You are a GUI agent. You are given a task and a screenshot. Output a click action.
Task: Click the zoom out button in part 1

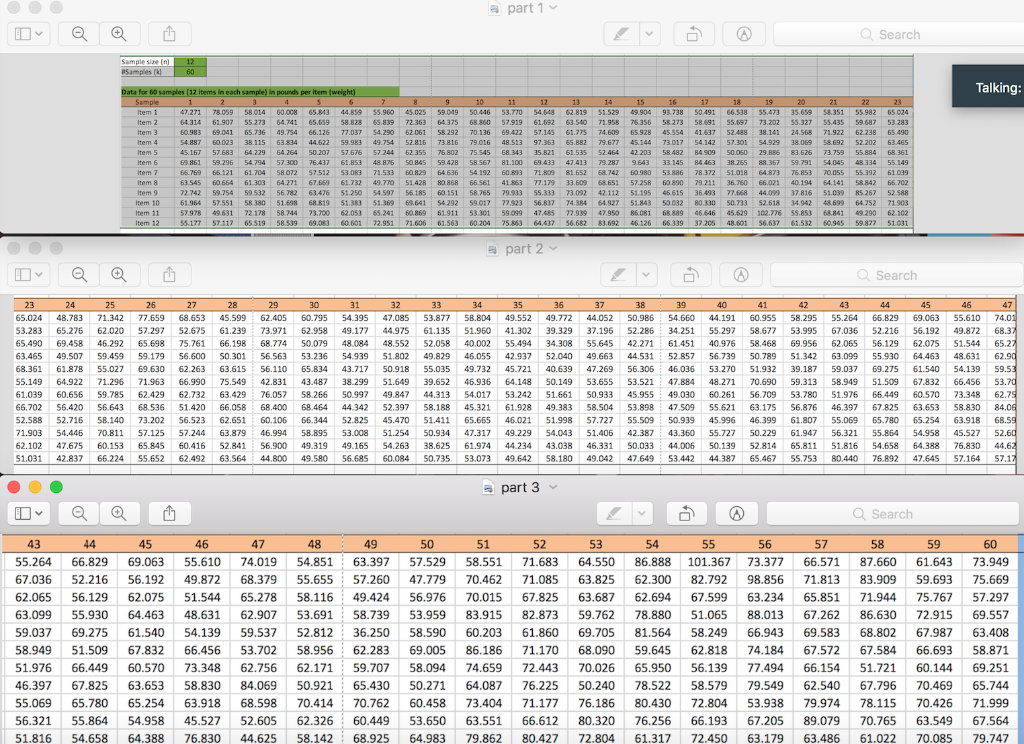click(77, 33)
